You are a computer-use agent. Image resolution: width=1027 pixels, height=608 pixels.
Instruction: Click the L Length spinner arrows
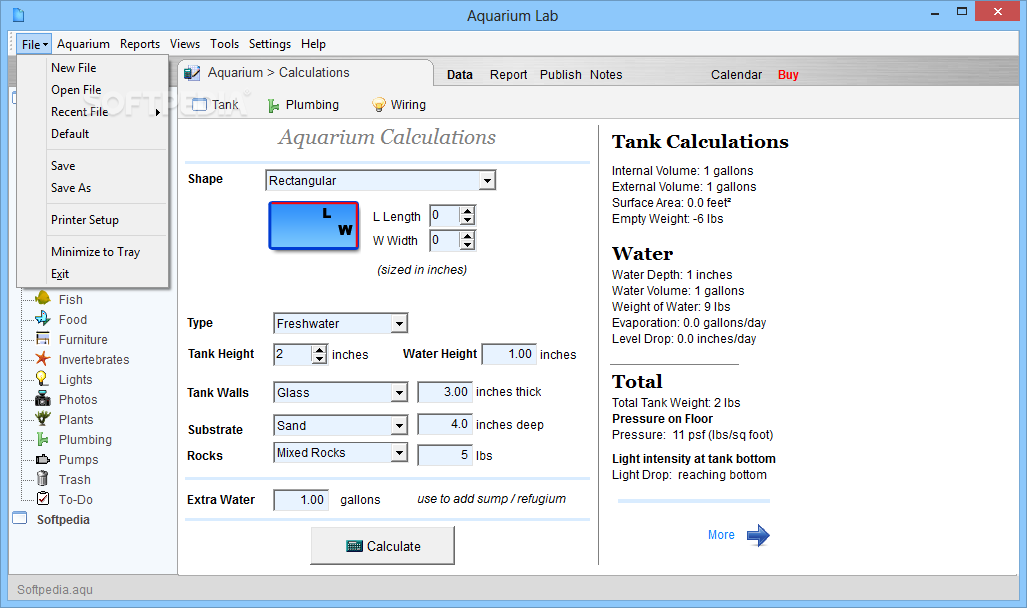click(x=467, y=216)
